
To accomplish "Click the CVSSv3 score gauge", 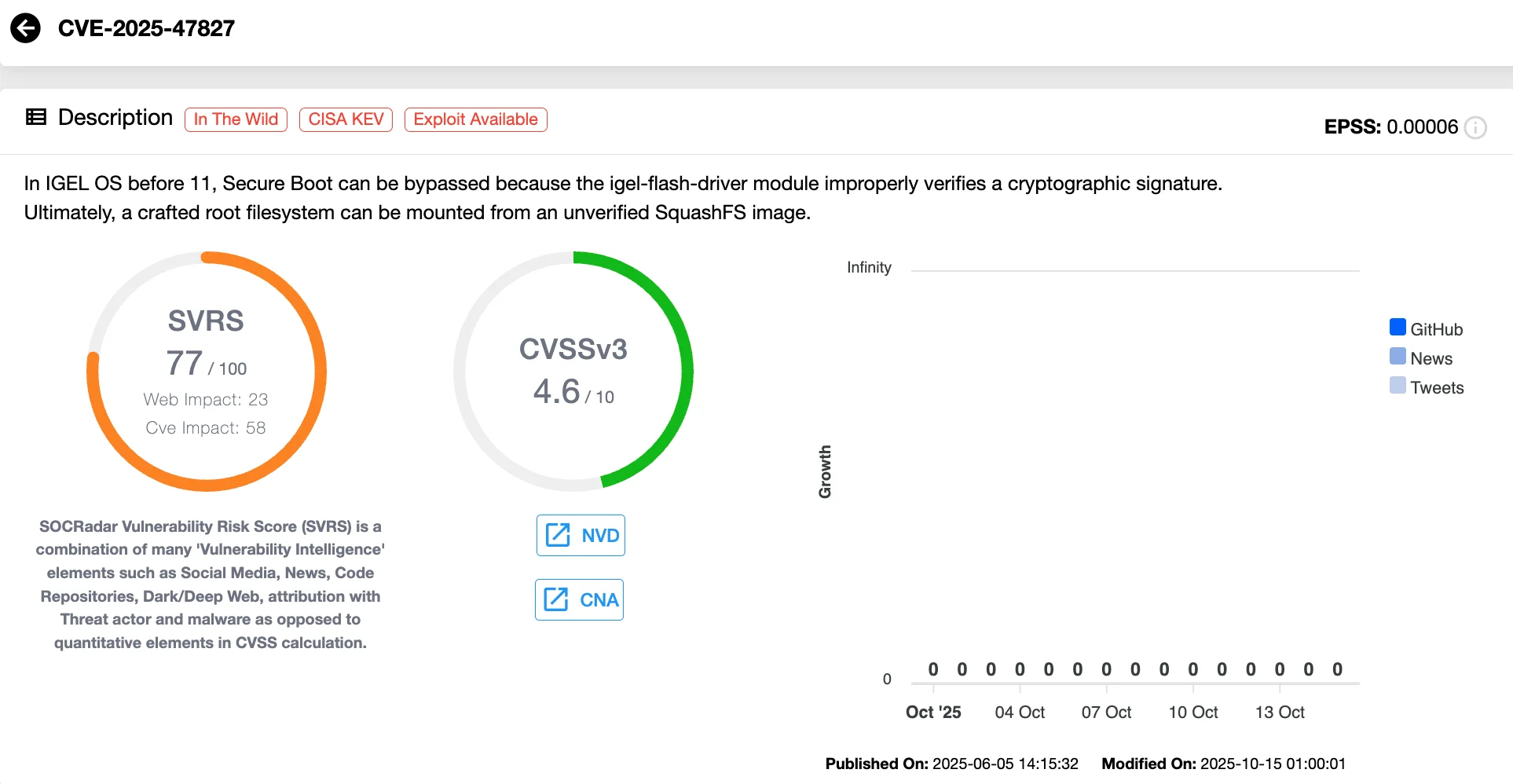I will (573, 372).
